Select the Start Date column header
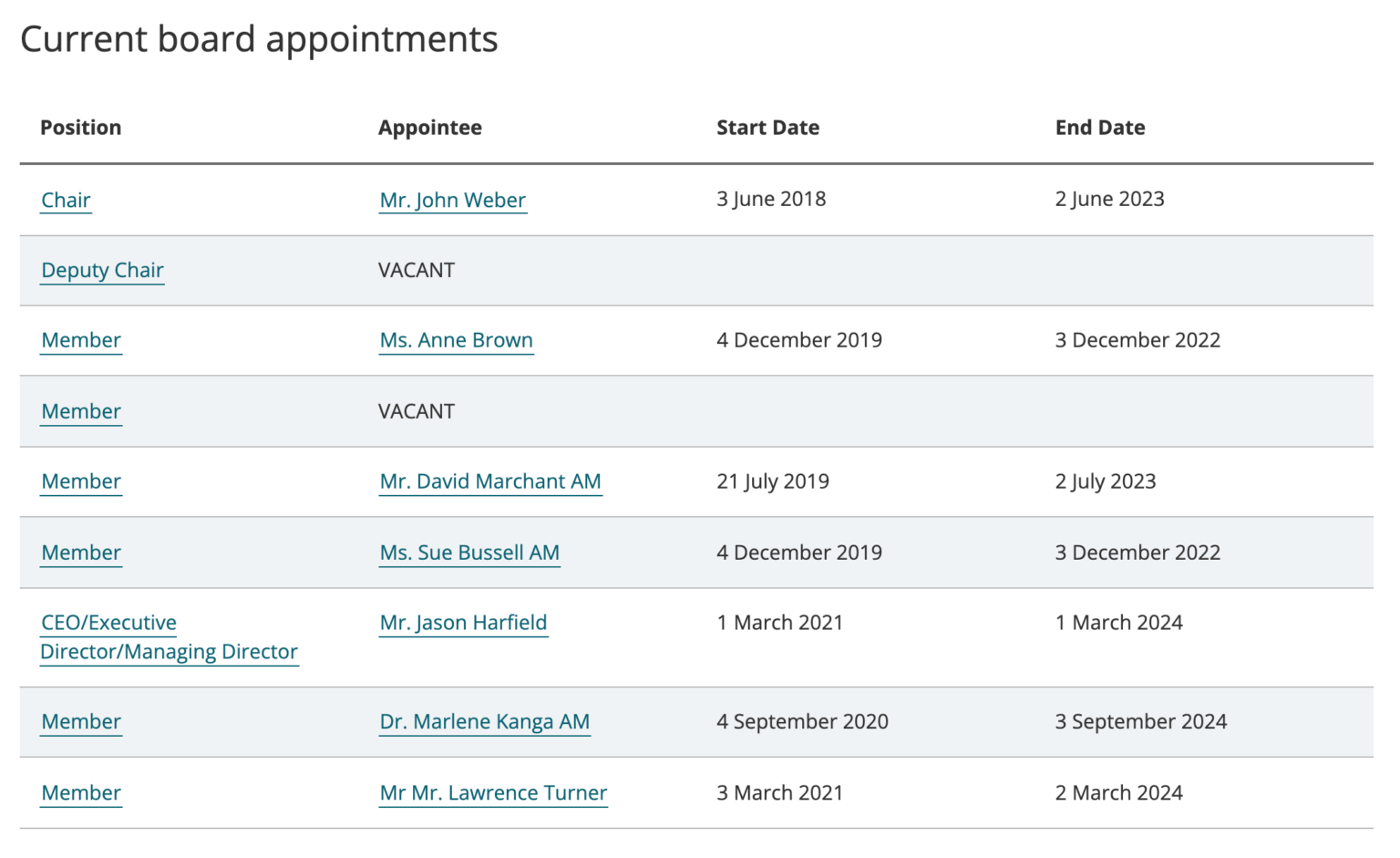This screenshot has height=858, width=1400. coord(767,127)
